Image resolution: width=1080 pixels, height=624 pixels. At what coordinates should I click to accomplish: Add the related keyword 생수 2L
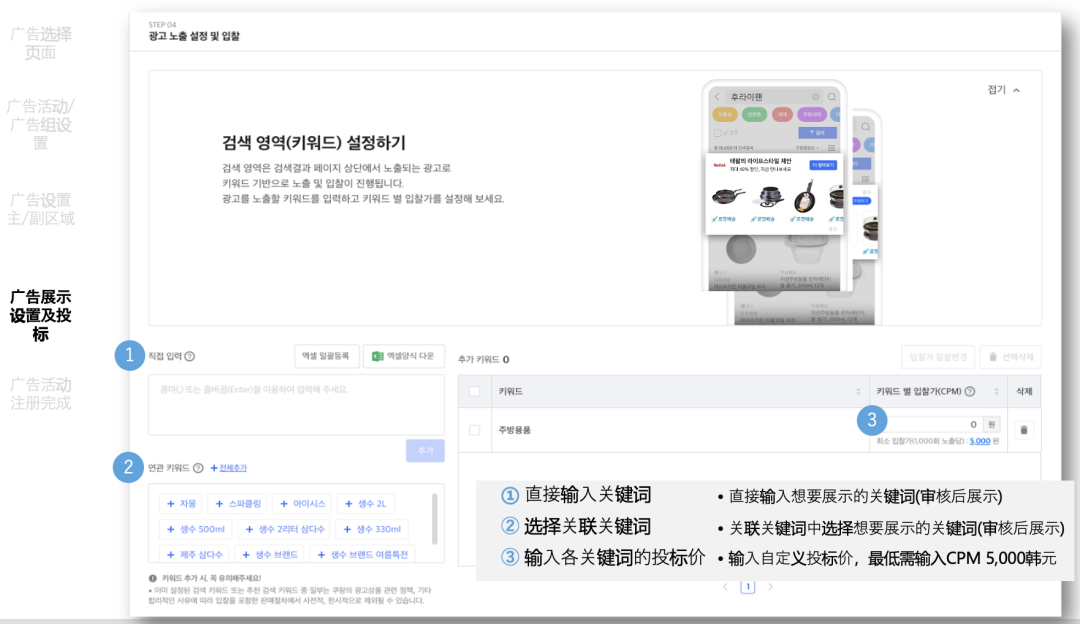[366, 503]
